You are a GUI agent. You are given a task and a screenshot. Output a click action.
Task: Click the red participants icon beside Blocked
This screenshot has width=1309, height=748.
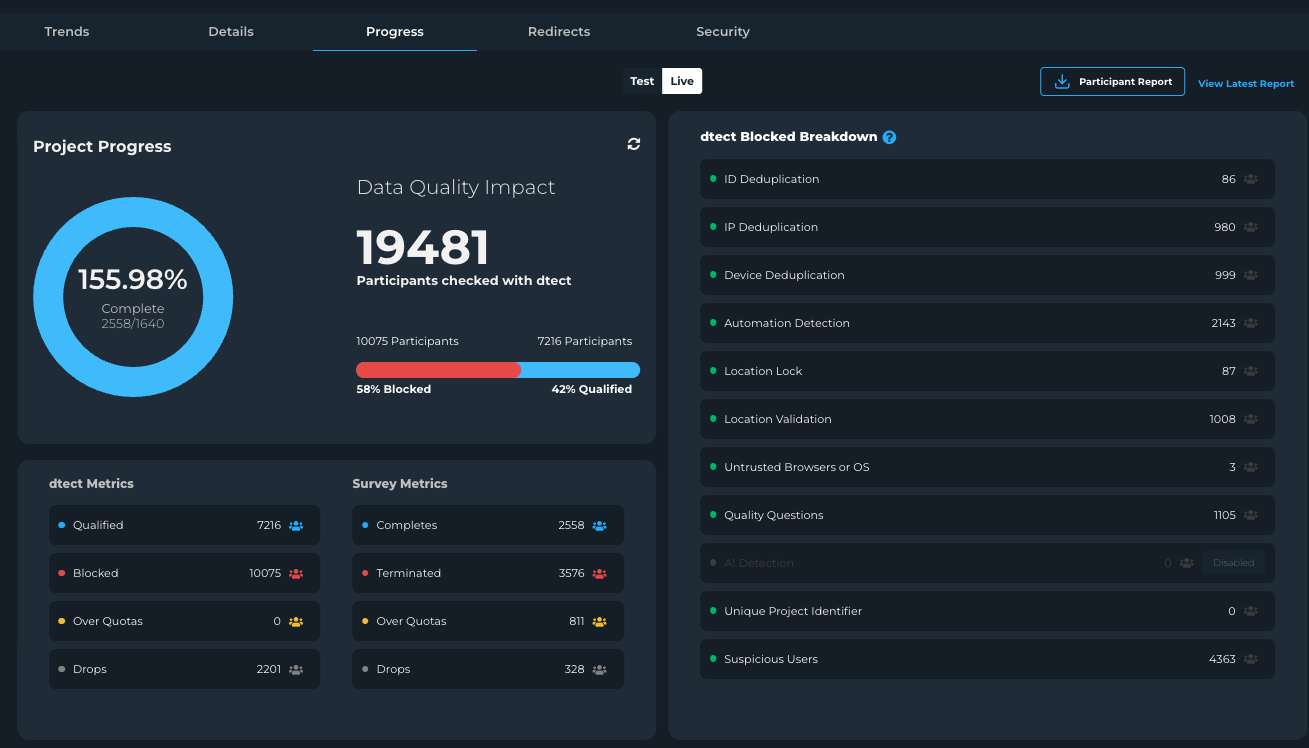pyautogui.click(x=296, y=573)
